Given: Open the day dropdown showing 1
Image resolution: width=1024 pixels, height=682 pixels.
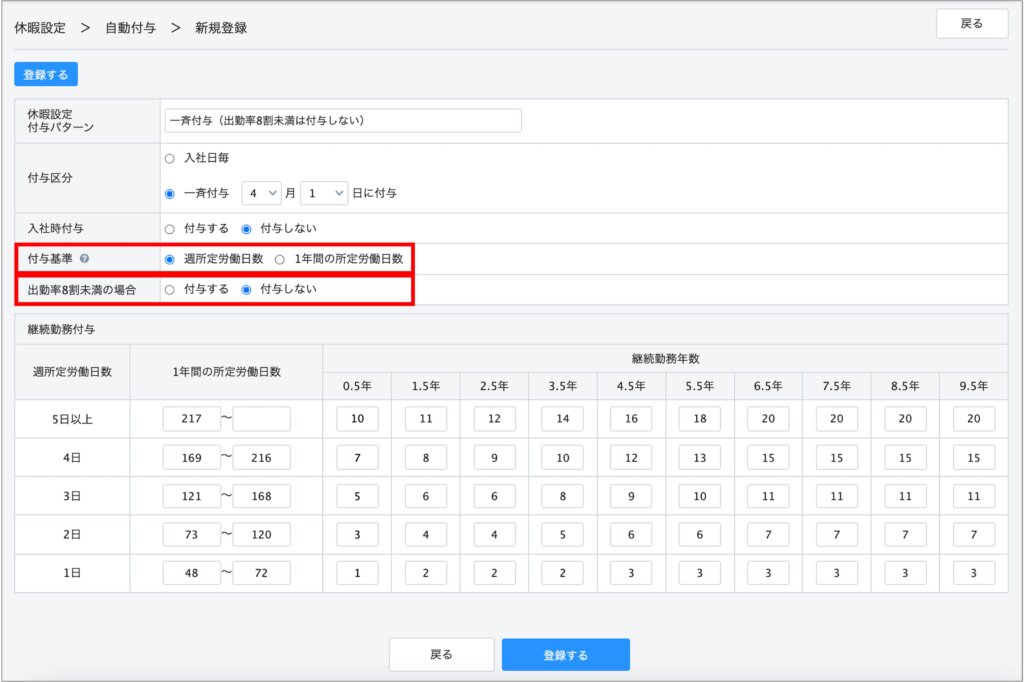Looking at the screenshot, I should 324,193.
